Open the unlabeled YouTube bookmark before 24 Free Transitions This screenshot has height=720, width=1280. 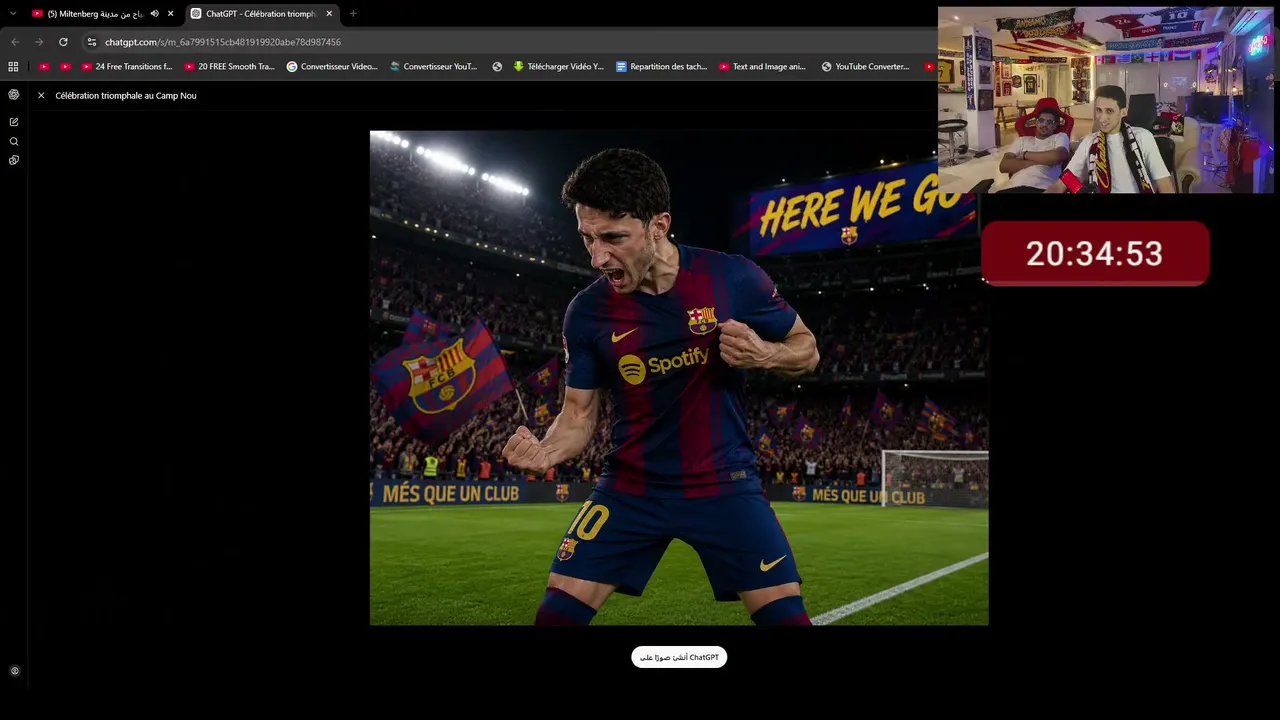pos(65,67)
